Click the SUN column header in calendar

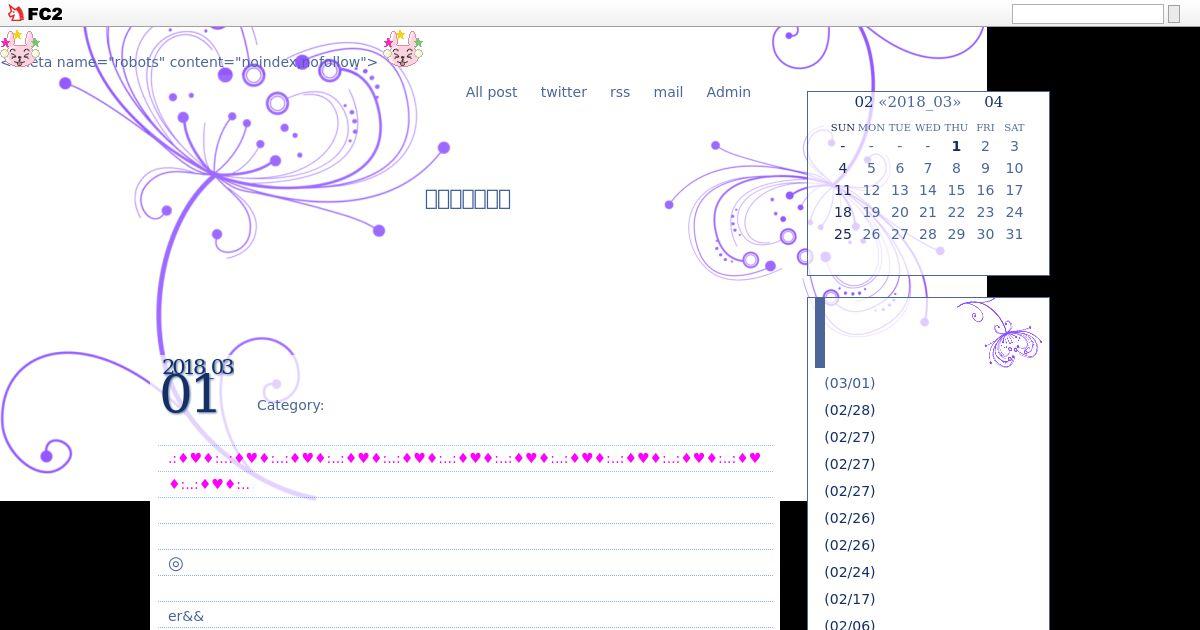pyautogui.click(x=843, y=127)
